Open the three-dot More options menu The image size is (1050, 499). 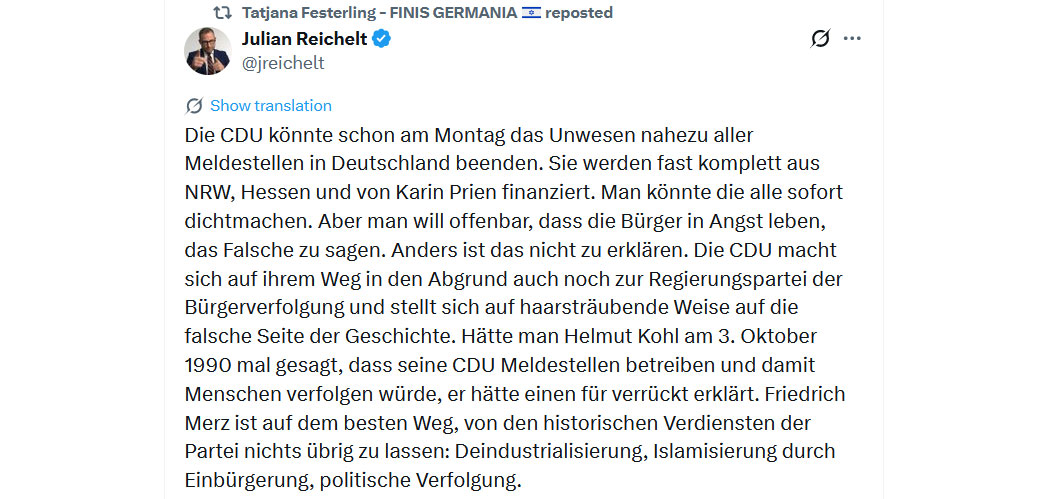[852, 39]
